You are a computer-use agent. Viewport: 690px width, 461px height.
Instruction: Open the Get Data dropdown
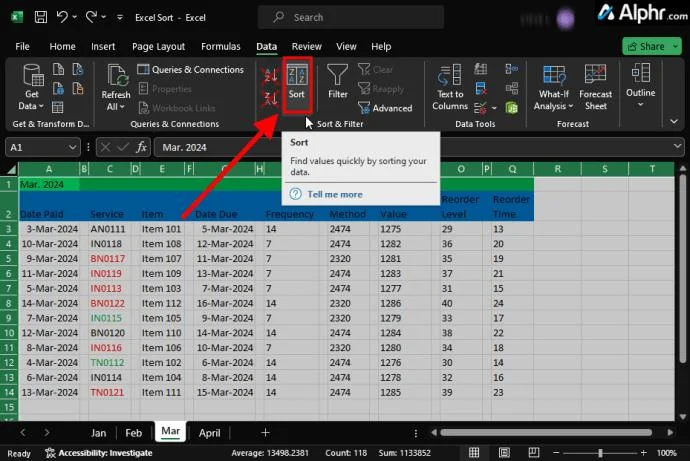coord(32,88)
